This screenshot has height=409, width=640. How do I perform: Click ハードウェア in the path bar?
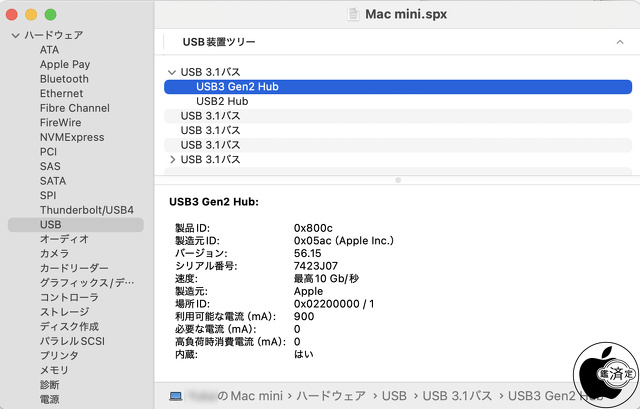click(x=331, y=396)
